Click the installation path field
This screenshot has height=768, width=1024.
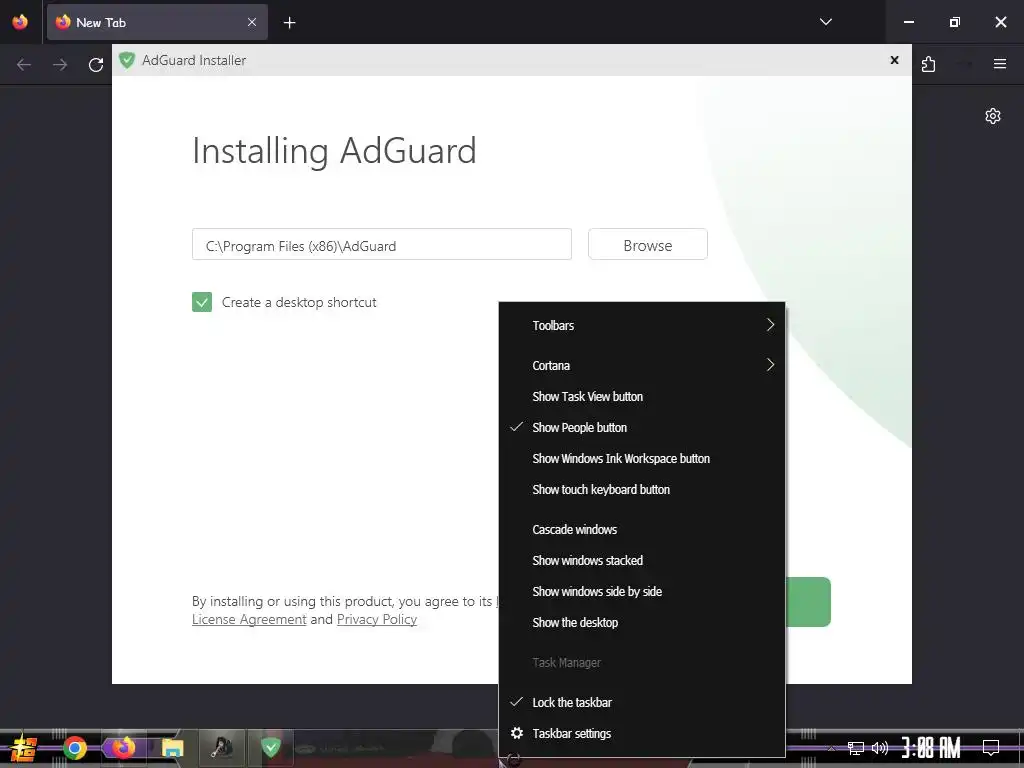pyautogui.click(x=381, y=244)
